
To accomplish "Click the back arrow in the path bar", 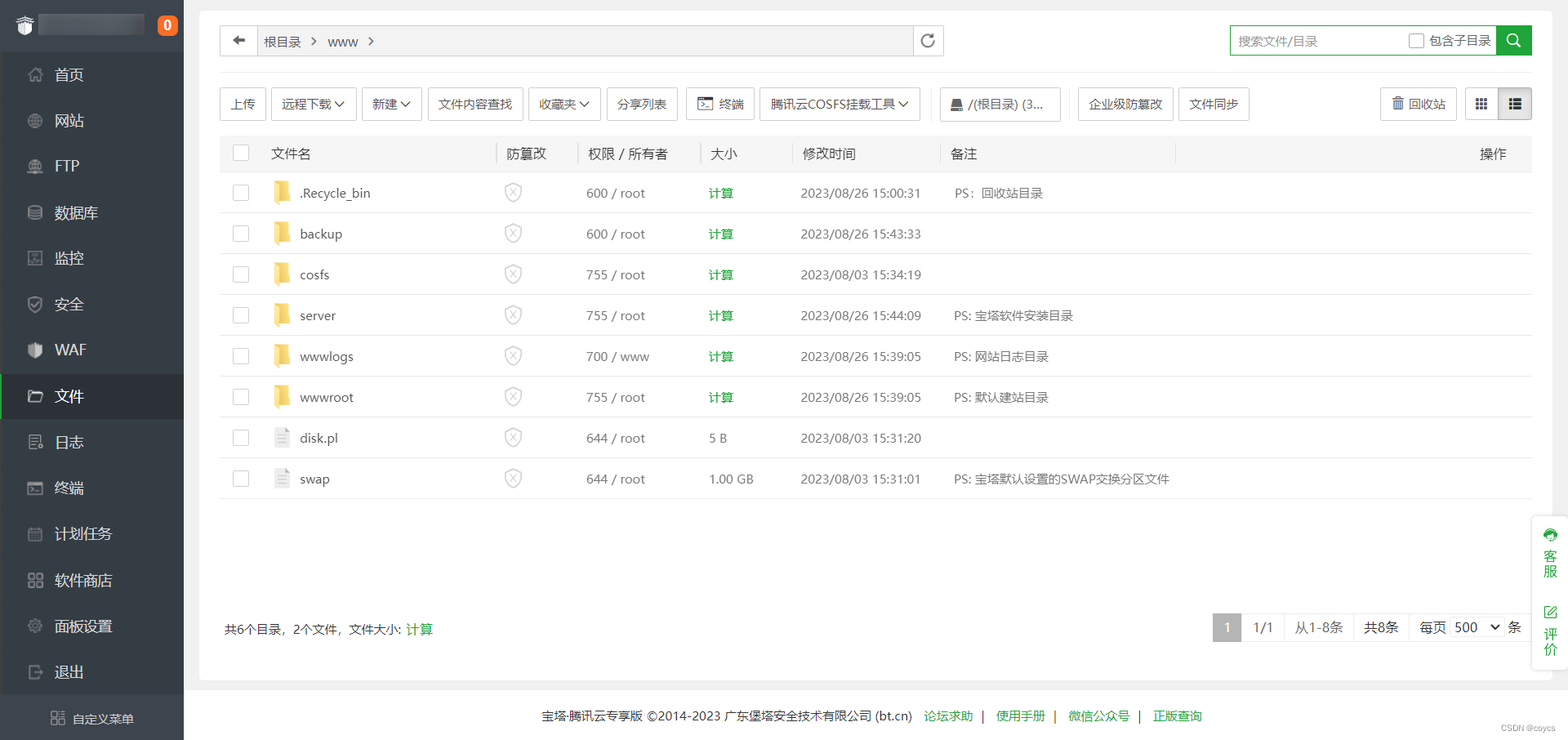I will click(238, 41).
